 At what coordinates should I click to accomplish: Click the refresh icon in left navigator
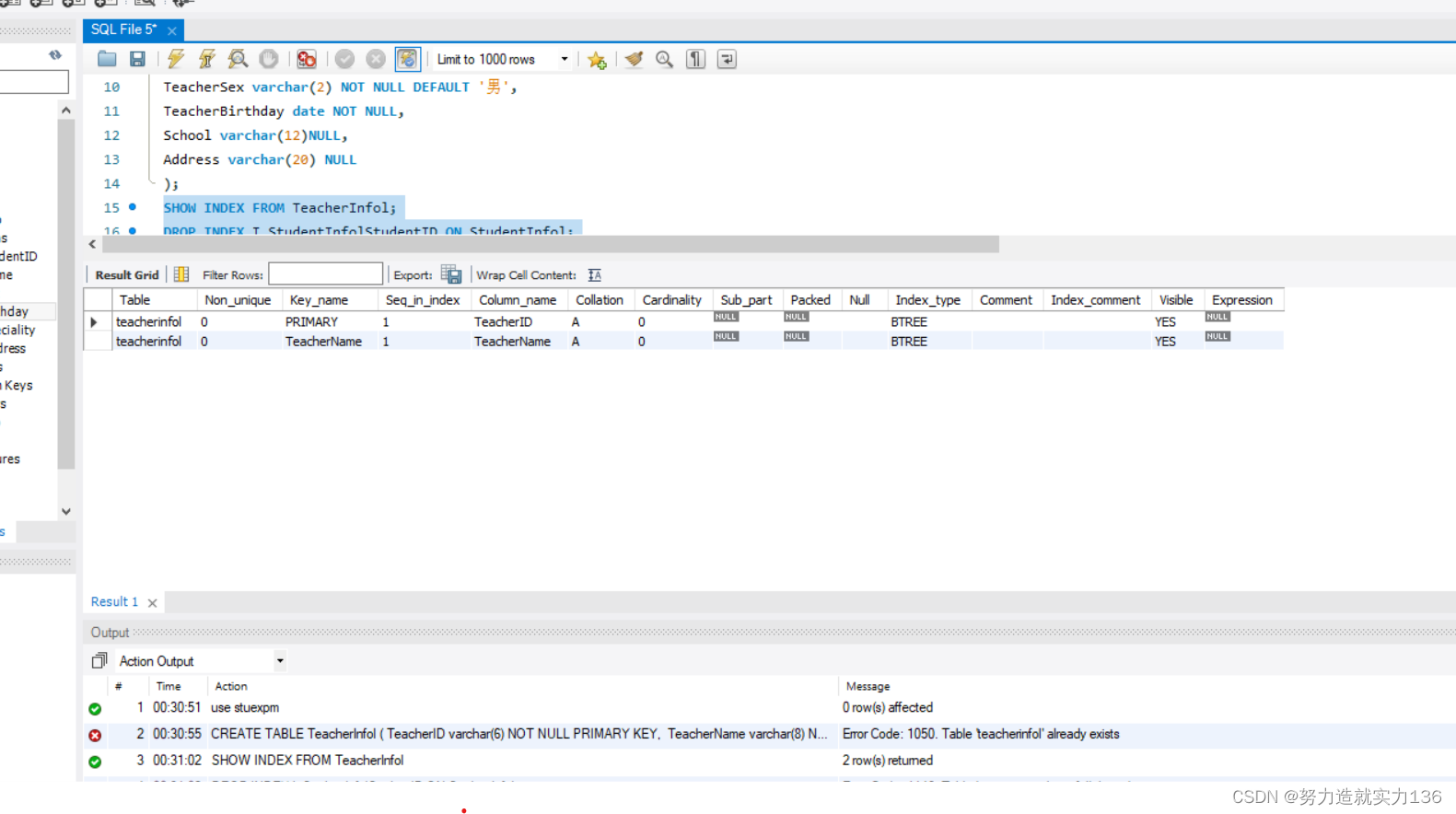tap(55, 55)
